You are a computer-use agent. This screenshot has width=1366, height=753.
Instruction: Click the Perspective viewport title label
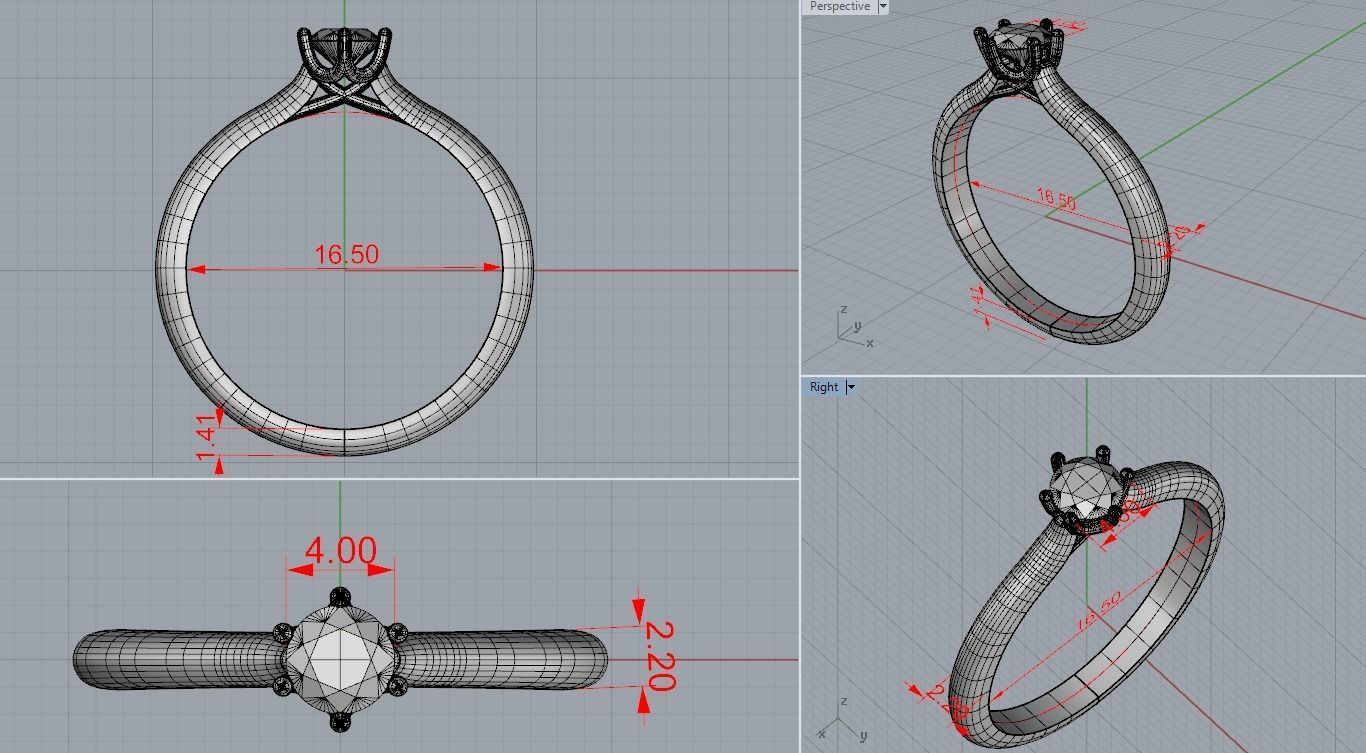(x=839, y=6)
